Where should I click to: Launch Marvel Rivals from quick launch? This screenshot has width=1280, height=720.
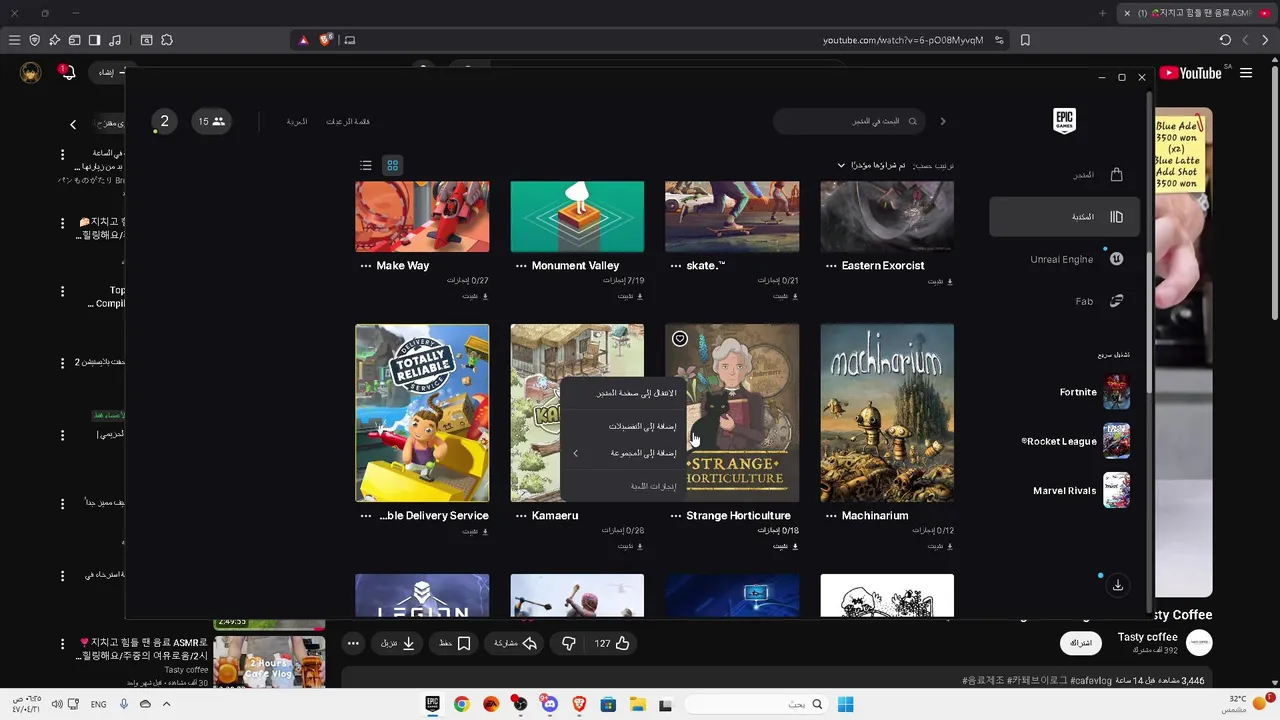click(x=1081, y=491)
